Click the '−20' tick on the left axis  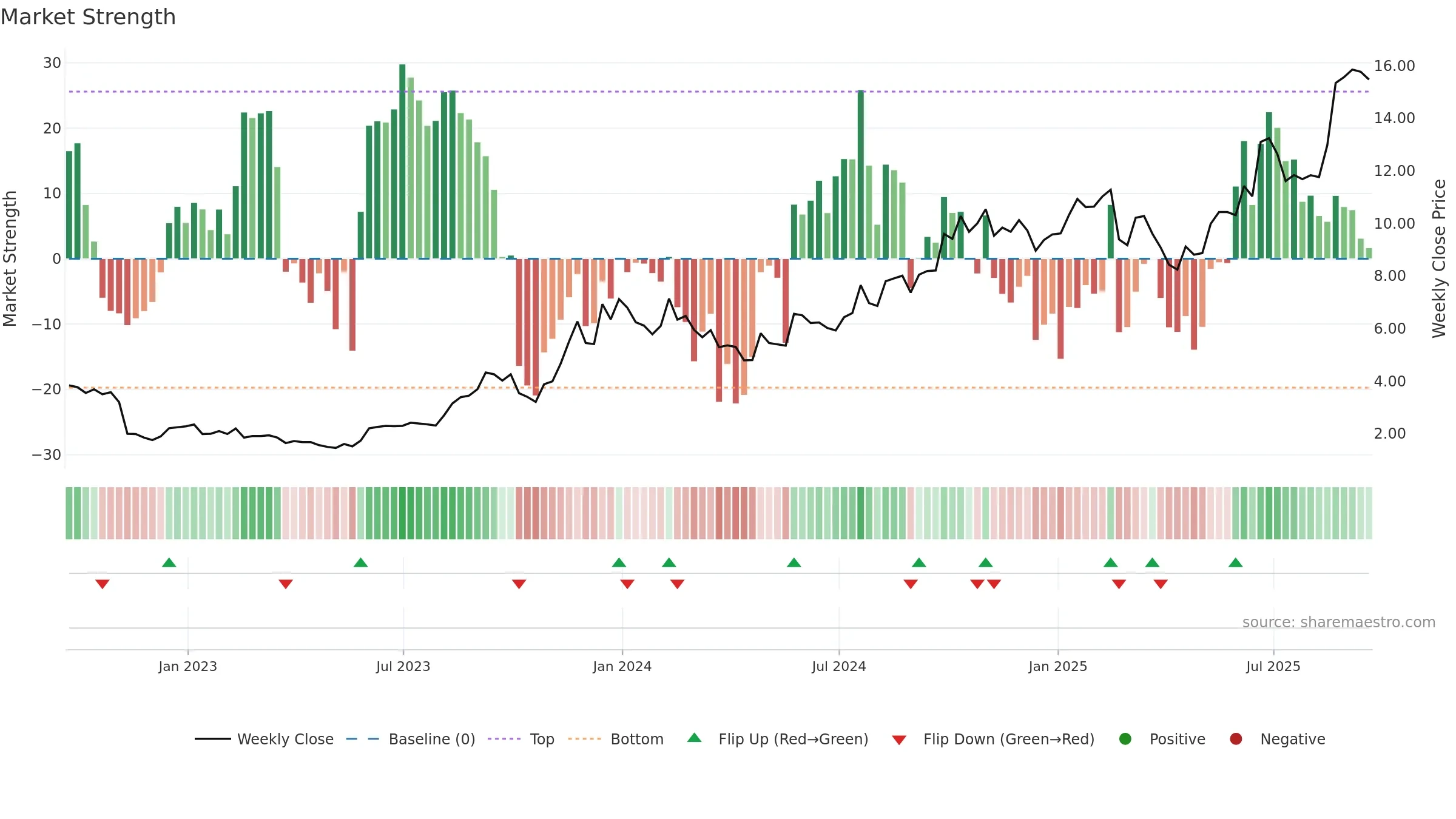click(47, 389)
